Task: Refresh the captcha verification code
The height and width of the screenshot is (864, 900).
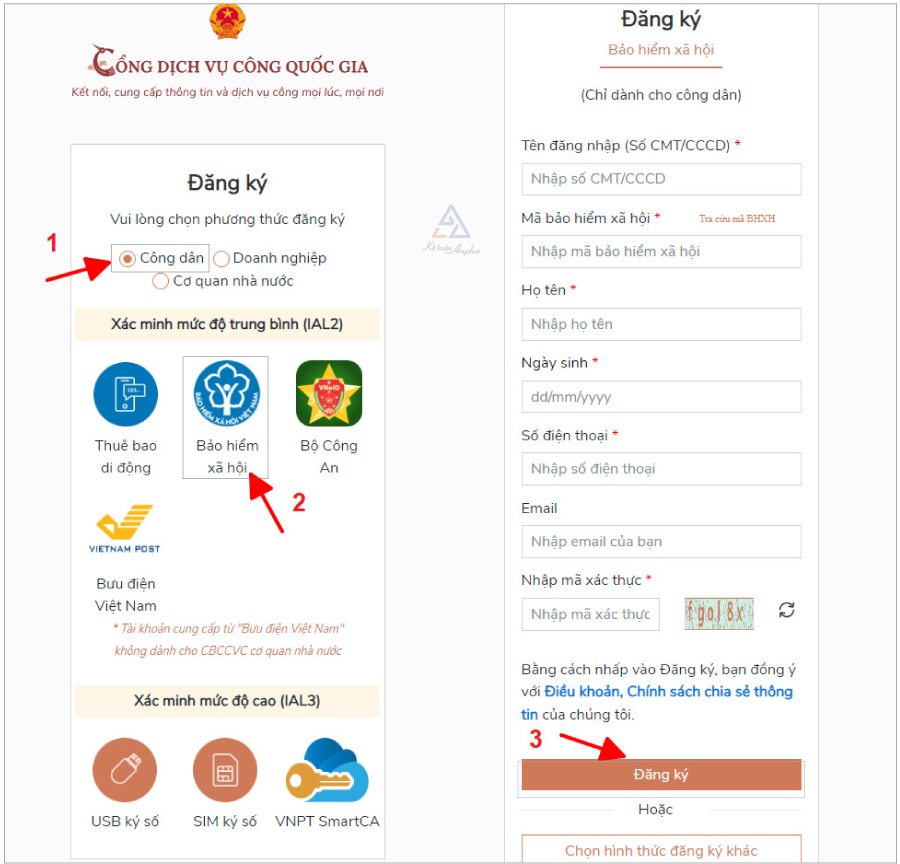Action: click(786, 610)
